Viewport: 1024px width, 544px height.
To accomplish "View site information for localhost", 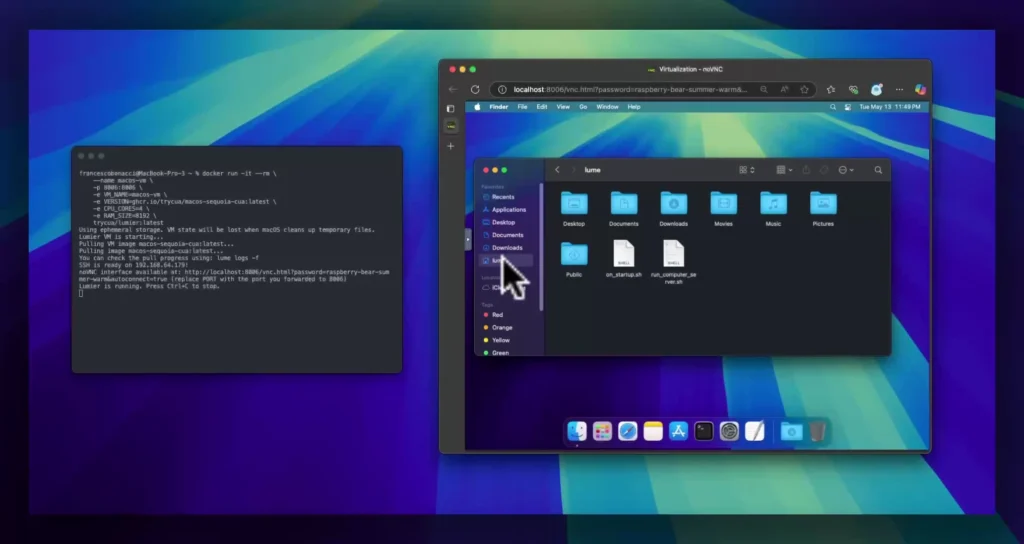I will [x=502, y=89].
